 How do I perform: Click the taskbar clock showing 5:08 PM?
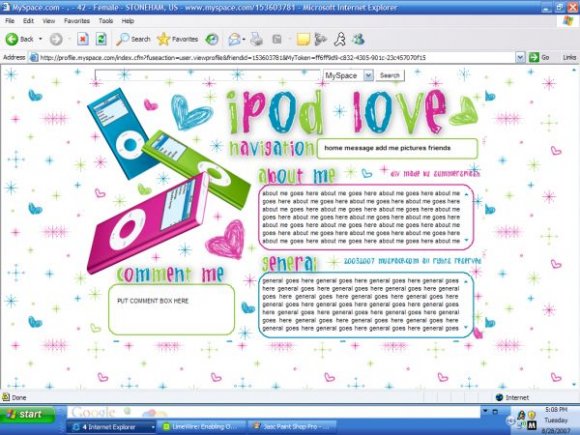(556, 409)
